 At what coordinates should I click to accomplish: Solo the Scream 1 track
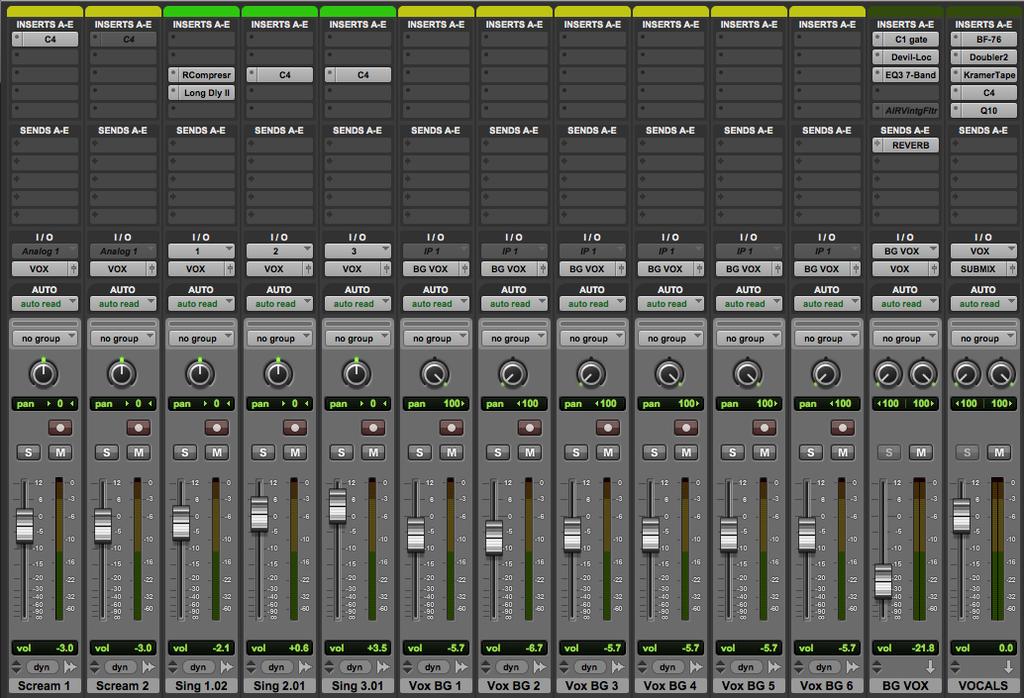click(28, 452)
